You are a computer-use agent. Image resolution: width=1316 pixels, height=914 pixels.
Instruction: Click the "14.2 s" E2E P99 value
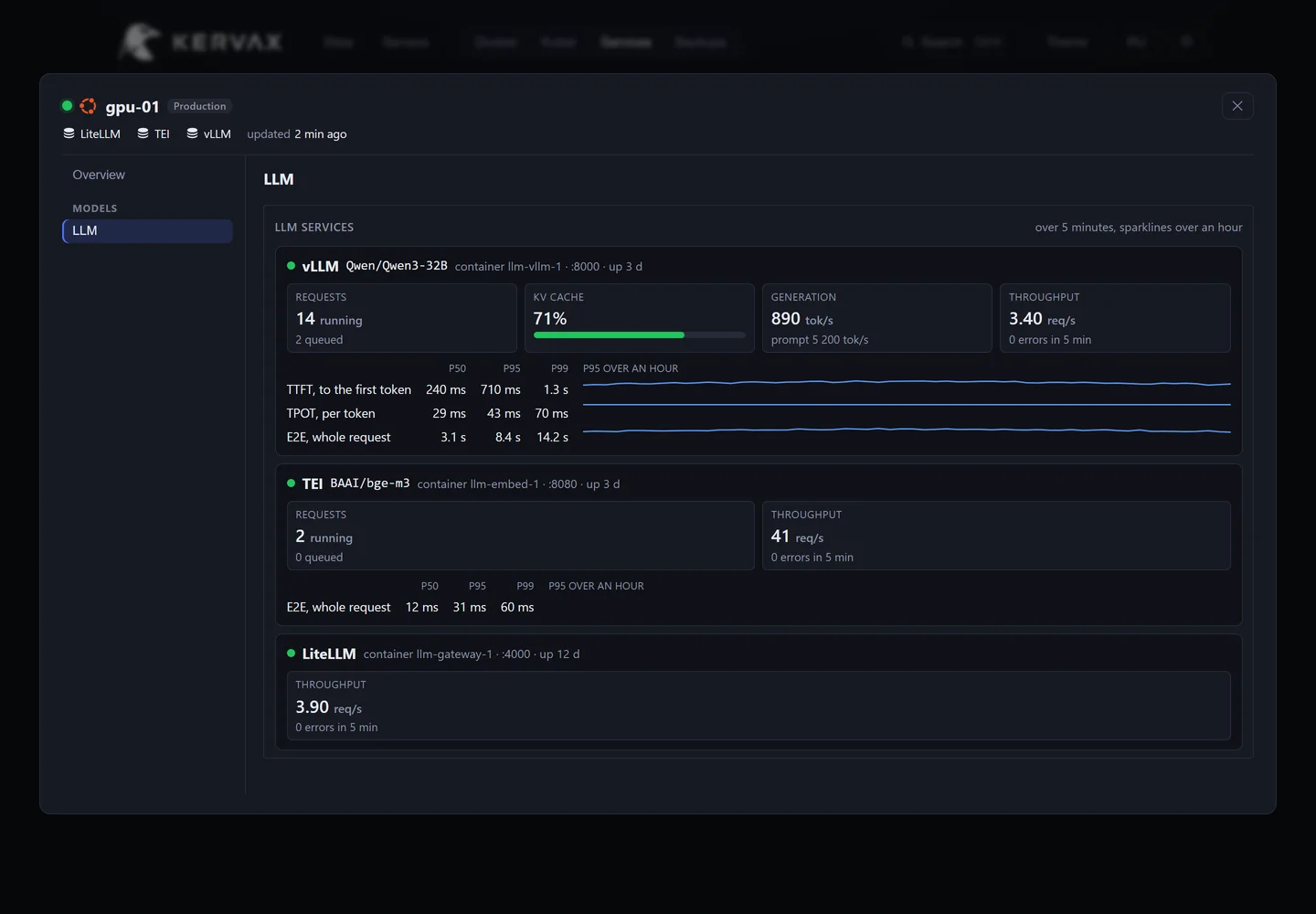[x=553, y=437]
